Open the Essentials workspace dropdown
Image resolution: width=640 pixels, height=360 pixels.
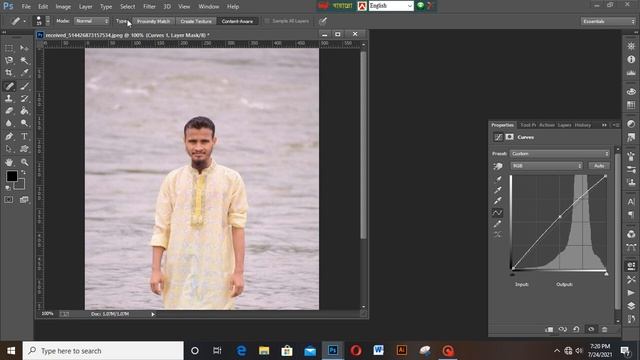coord(608,21)
